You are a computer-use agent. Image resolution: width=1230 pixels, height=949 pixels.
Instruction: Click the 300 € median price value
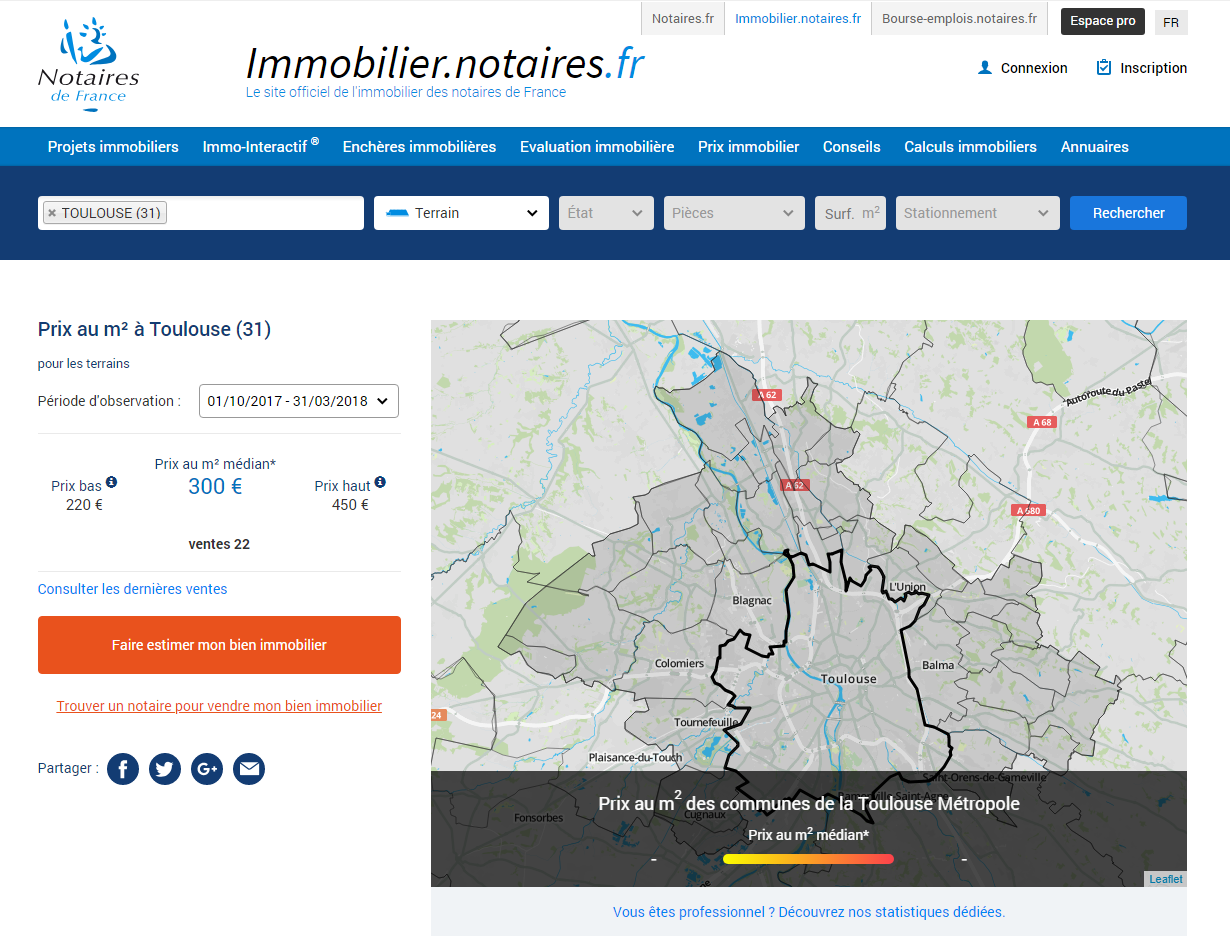coord(215,487)
